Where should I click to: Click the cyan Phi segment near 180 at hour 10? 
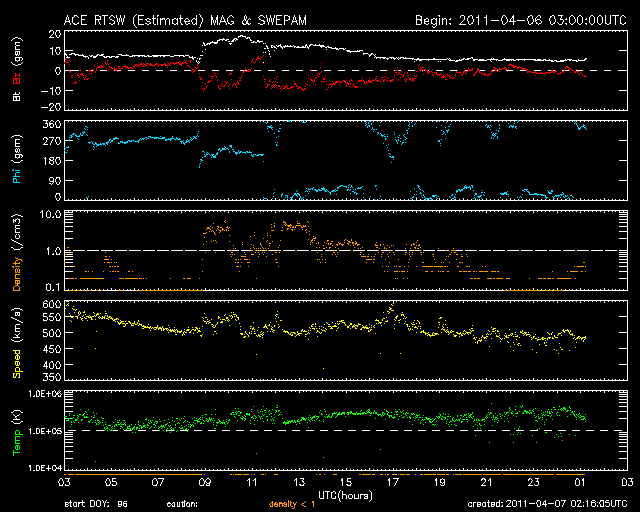232,152
